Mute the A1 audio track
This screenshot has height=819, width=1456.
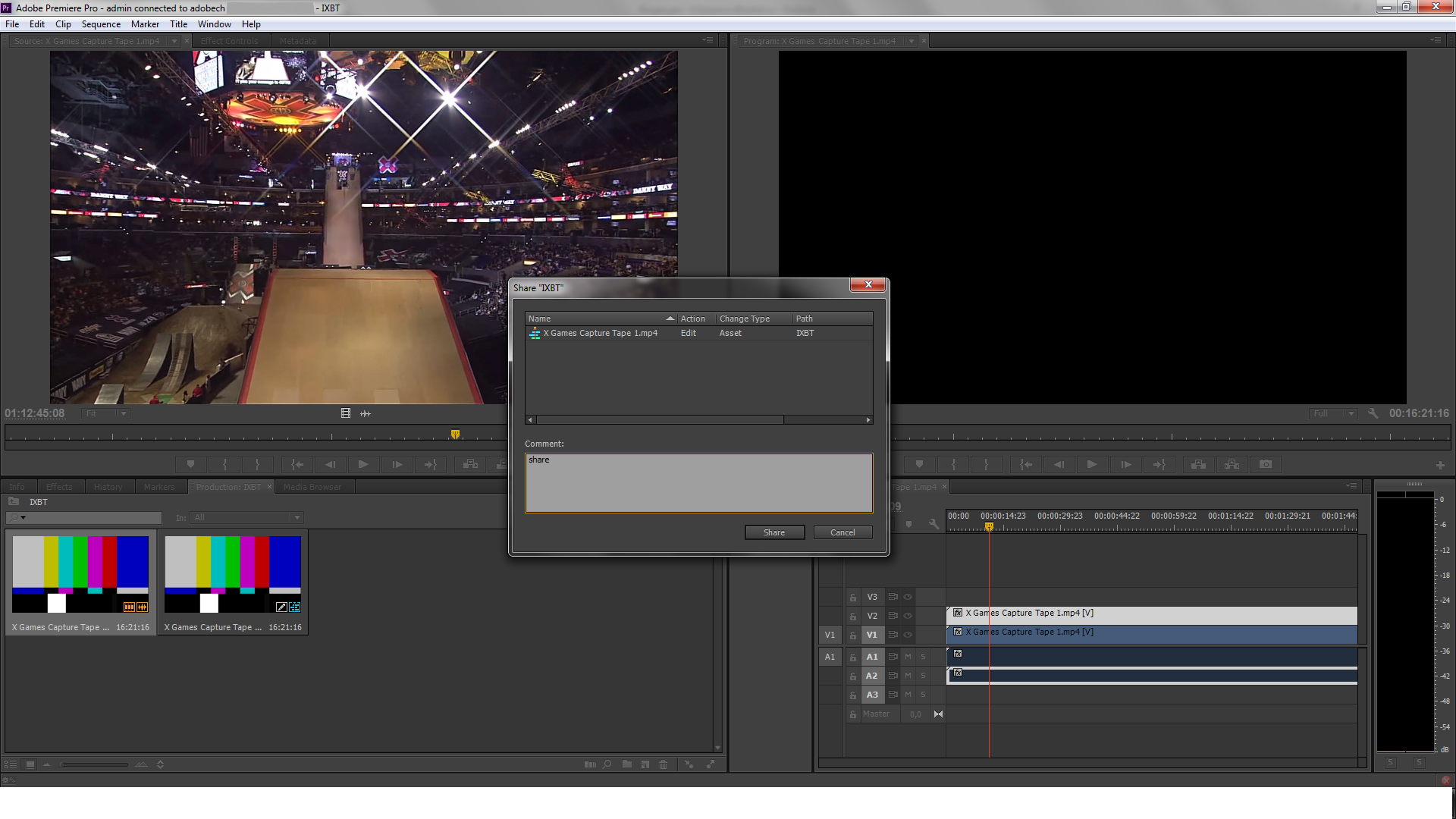coord(908,657)
